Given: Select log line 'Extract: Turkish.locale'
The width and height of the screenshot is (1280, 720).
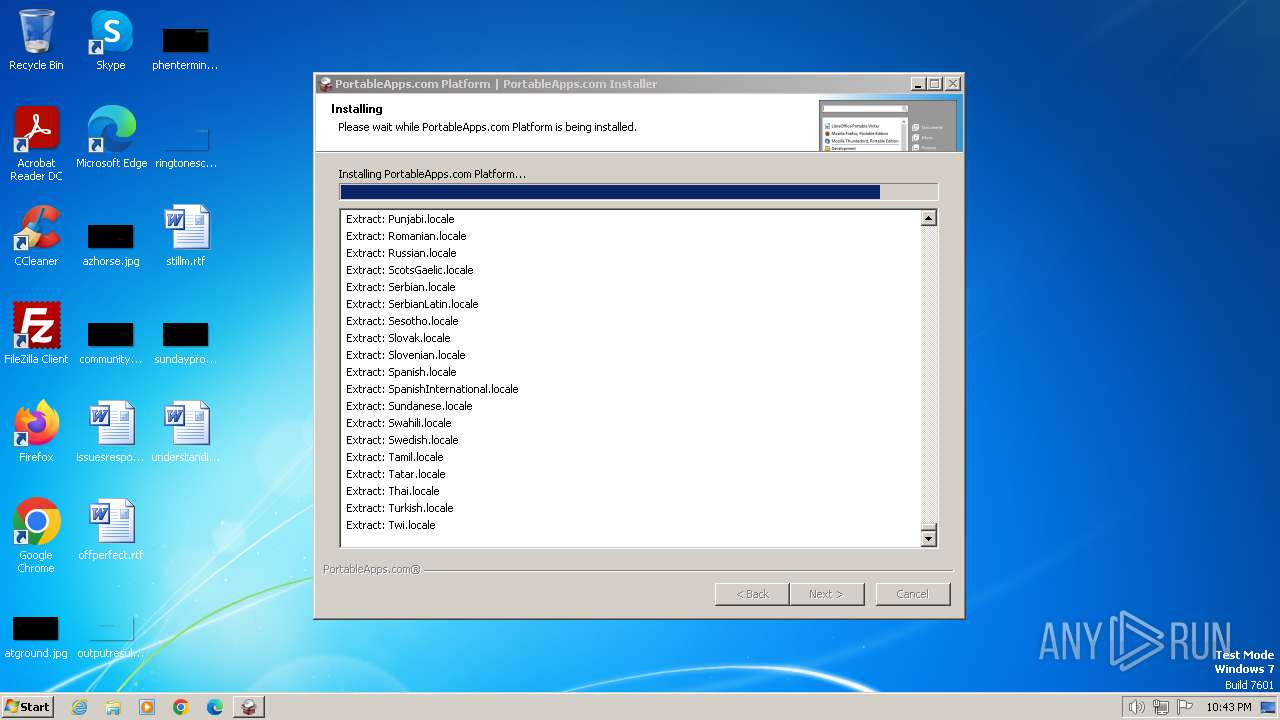Looking at the screenshot, I should tap(400, 508).
